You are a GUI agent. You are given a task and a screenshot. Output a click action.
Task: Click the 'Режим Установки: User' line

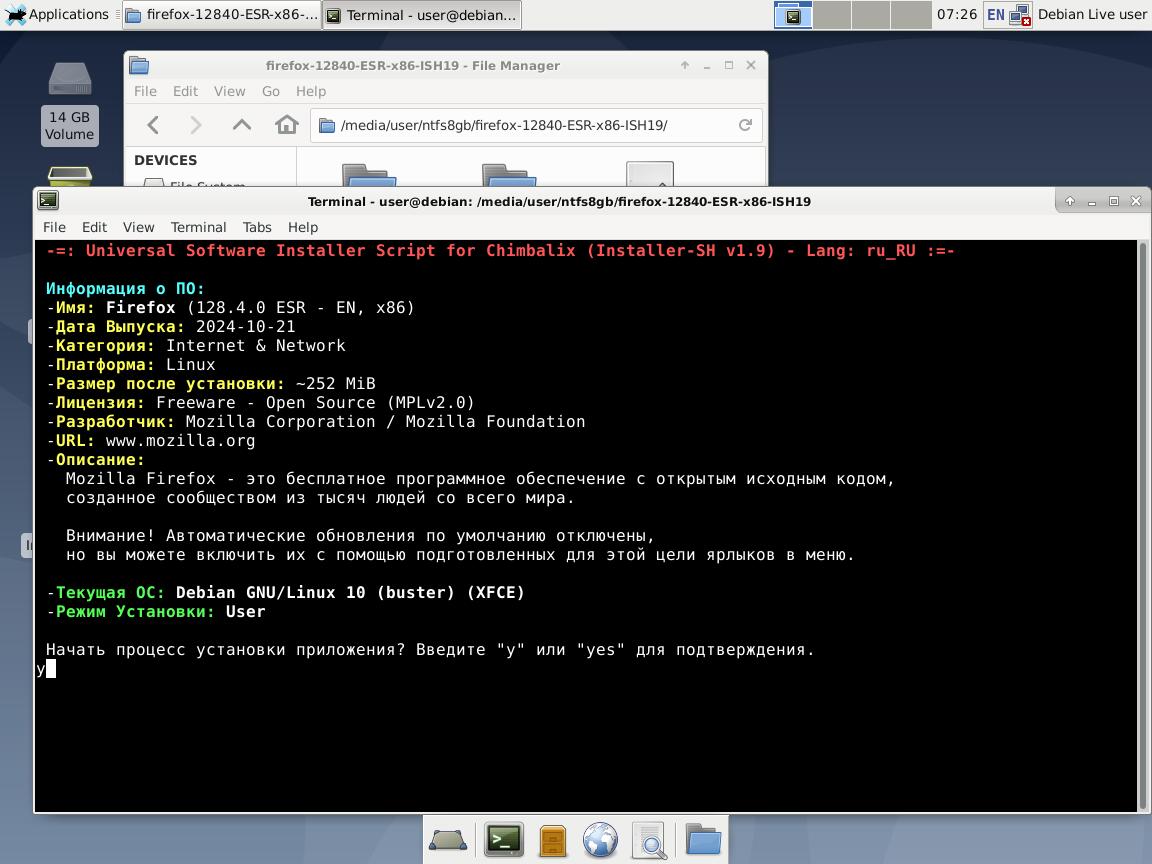click(156, 611)
